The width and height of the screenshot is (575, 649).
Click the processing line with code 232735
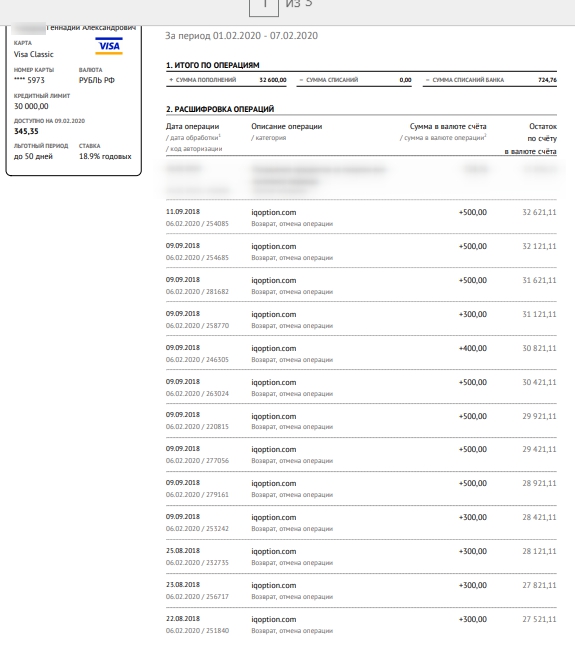[x=197, y=562]
